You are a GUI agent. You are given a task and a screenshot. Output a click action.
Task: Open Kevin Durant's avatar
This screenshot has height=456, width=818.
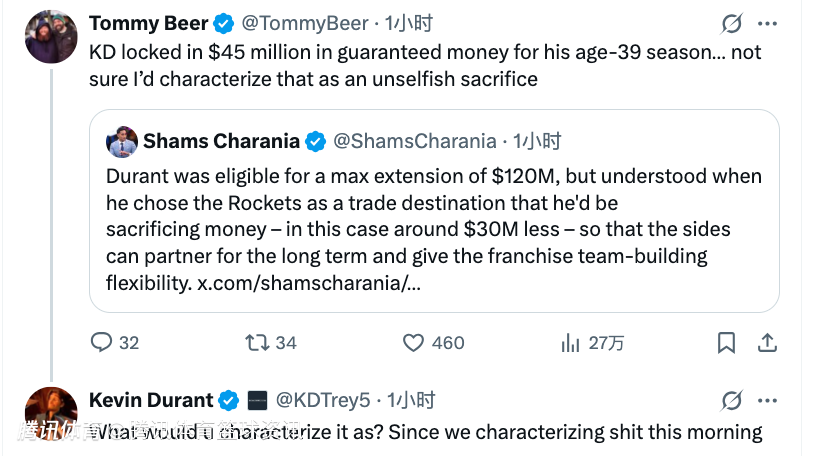[51, 412]
